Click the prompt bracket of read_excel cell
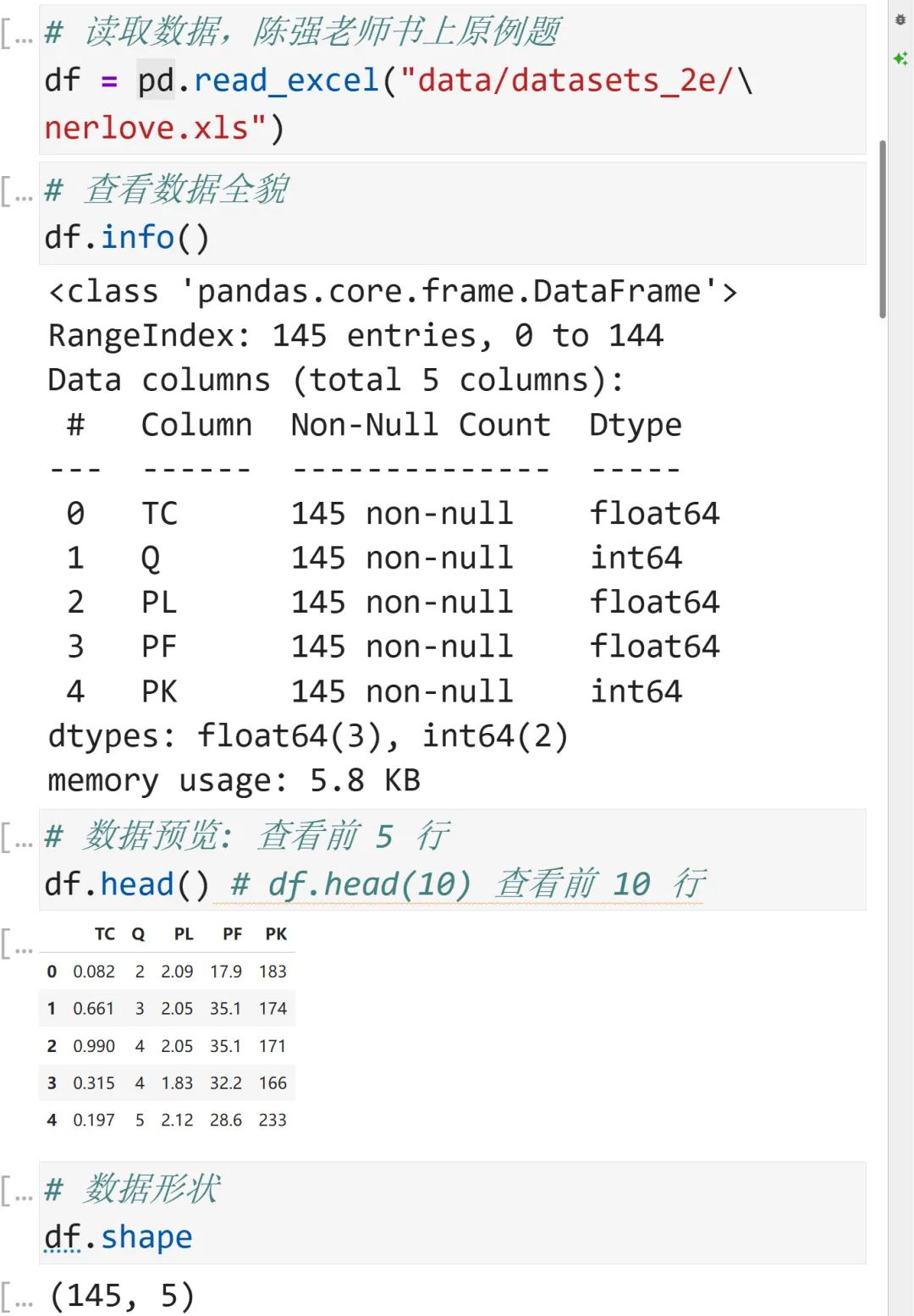Viewport: 914px width, 1316px height. click(17, 34)
